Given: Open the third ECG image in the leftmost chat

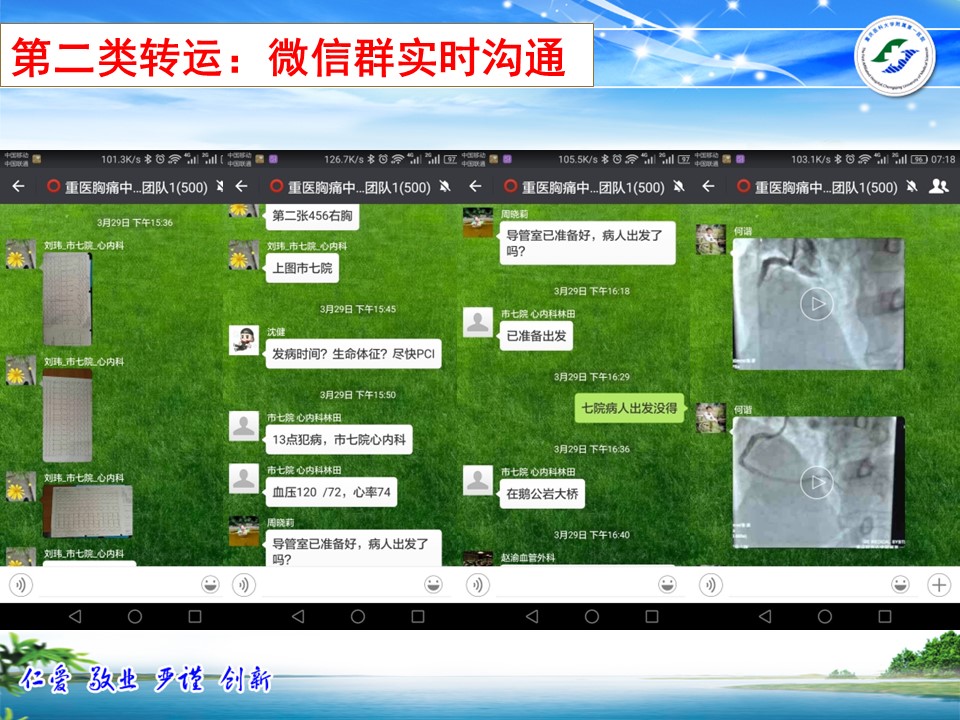Looking at the screenshot, I should tap(87, 510).
